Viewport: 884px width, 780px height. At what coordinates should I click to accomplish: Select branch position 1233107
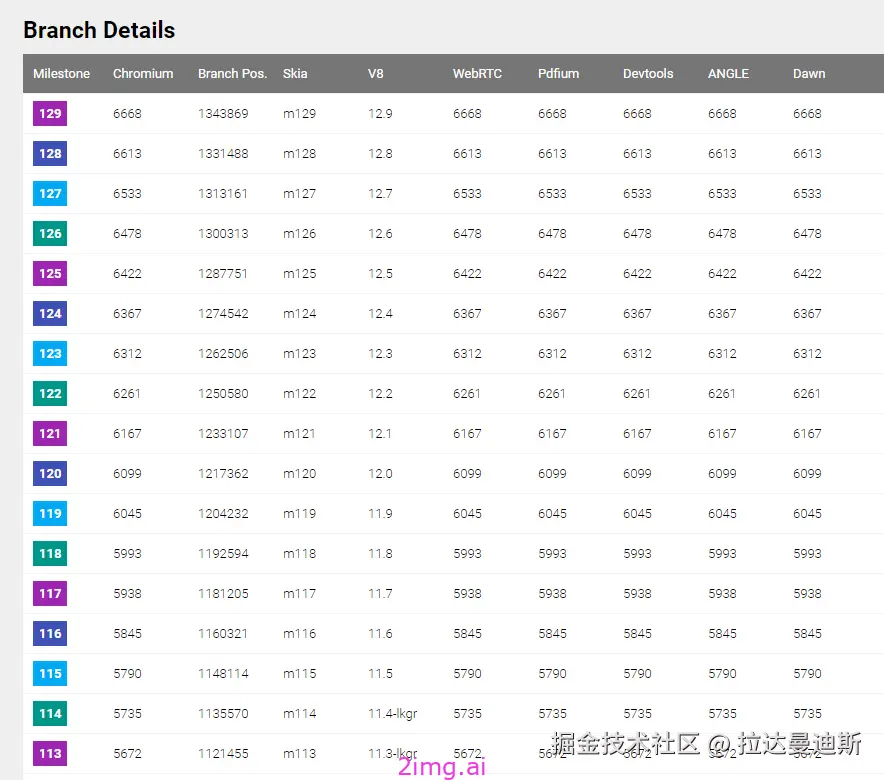[223, 434]
